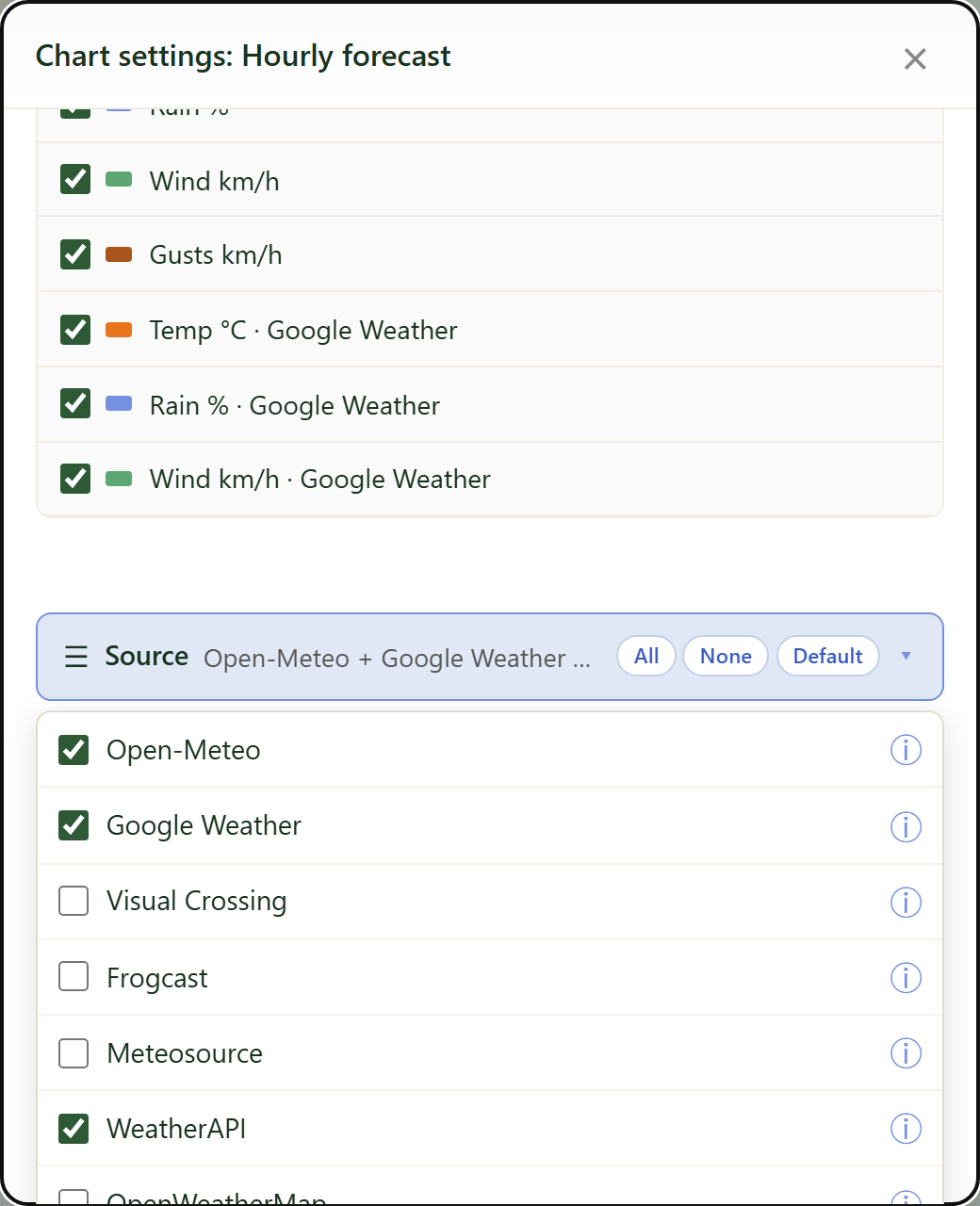This screenshot has width=980, height=1206.
Task: Click 'Open-Meteo + Google Weather …' summary text
Action: 397,659
